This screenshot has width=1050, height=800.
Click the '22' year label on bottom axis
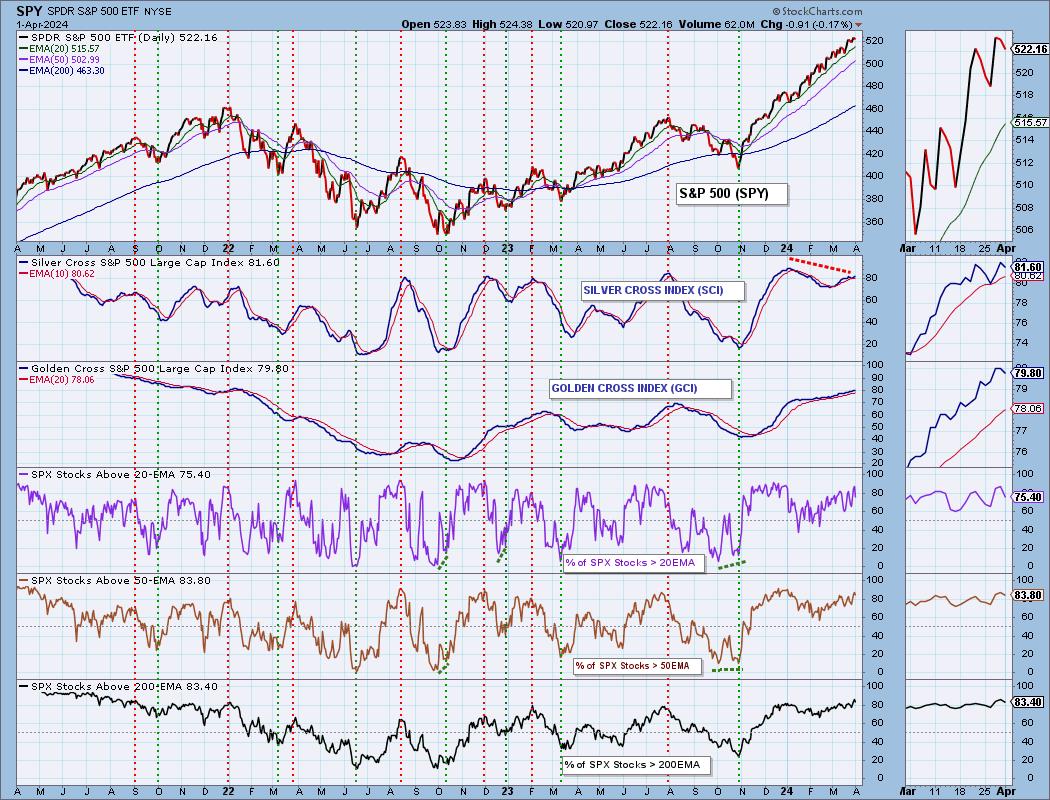[x=228, y=791]
